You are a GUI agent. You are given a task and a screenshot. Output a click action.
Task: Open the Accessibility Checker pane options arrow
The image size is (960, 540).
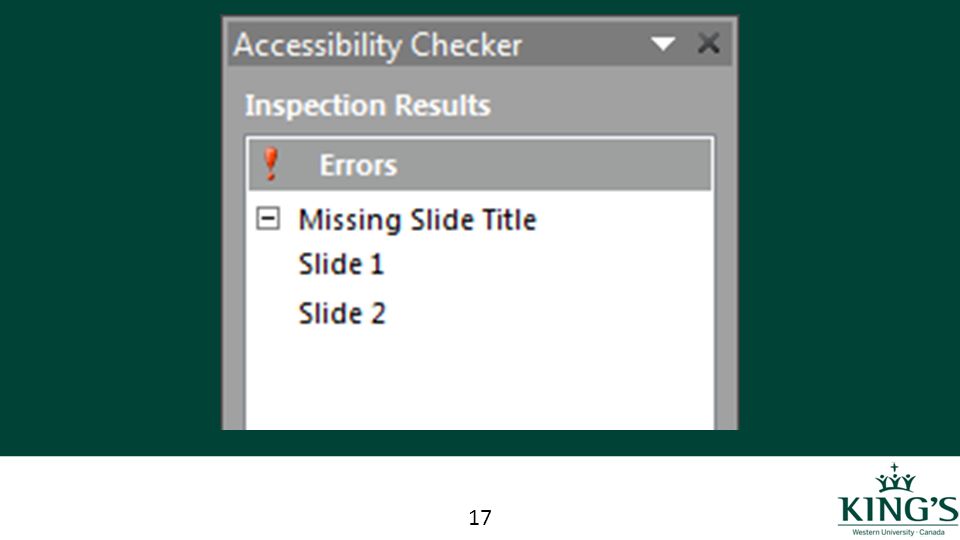coord(662,44)
